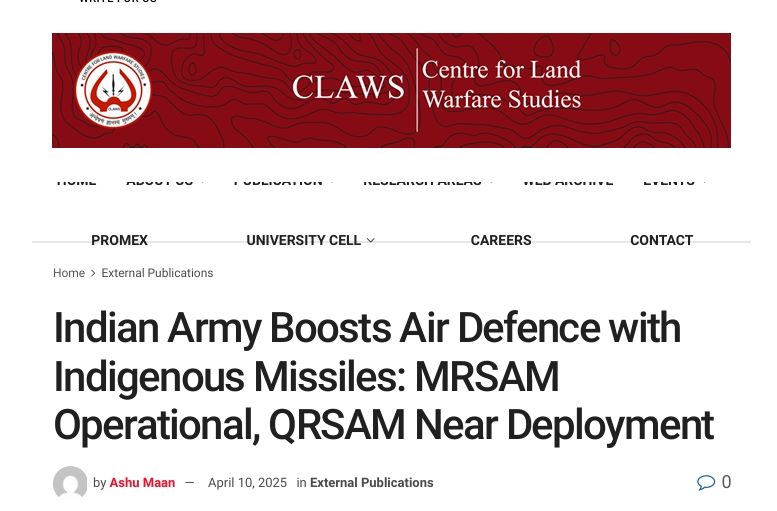Screen dimensions: 777x511
Task: Click the Home breadcrumb link
Action: click(69, 273)
